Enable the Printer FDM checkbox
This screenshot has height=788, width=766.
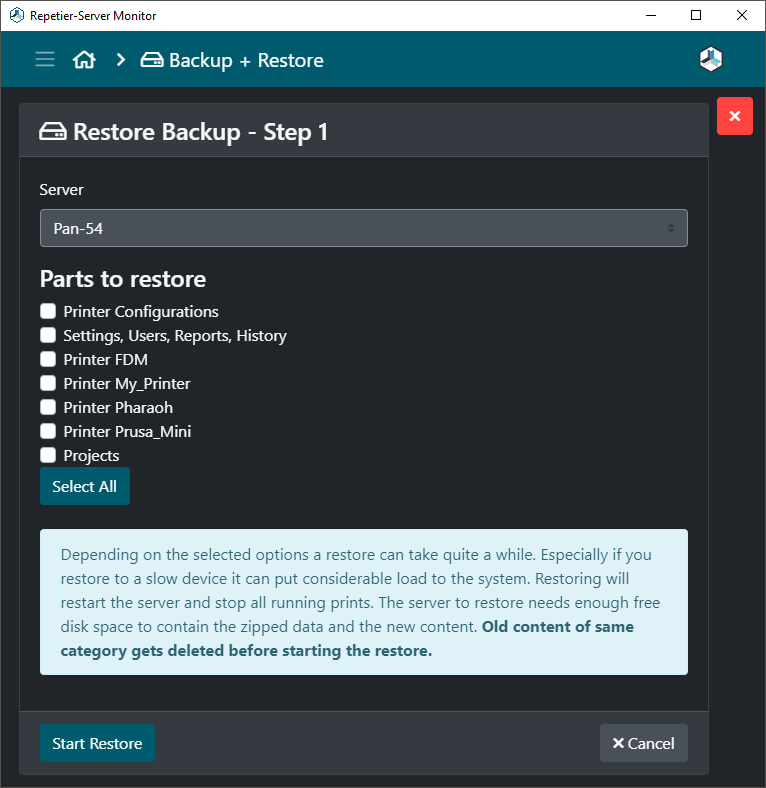(x=48, y=359)
